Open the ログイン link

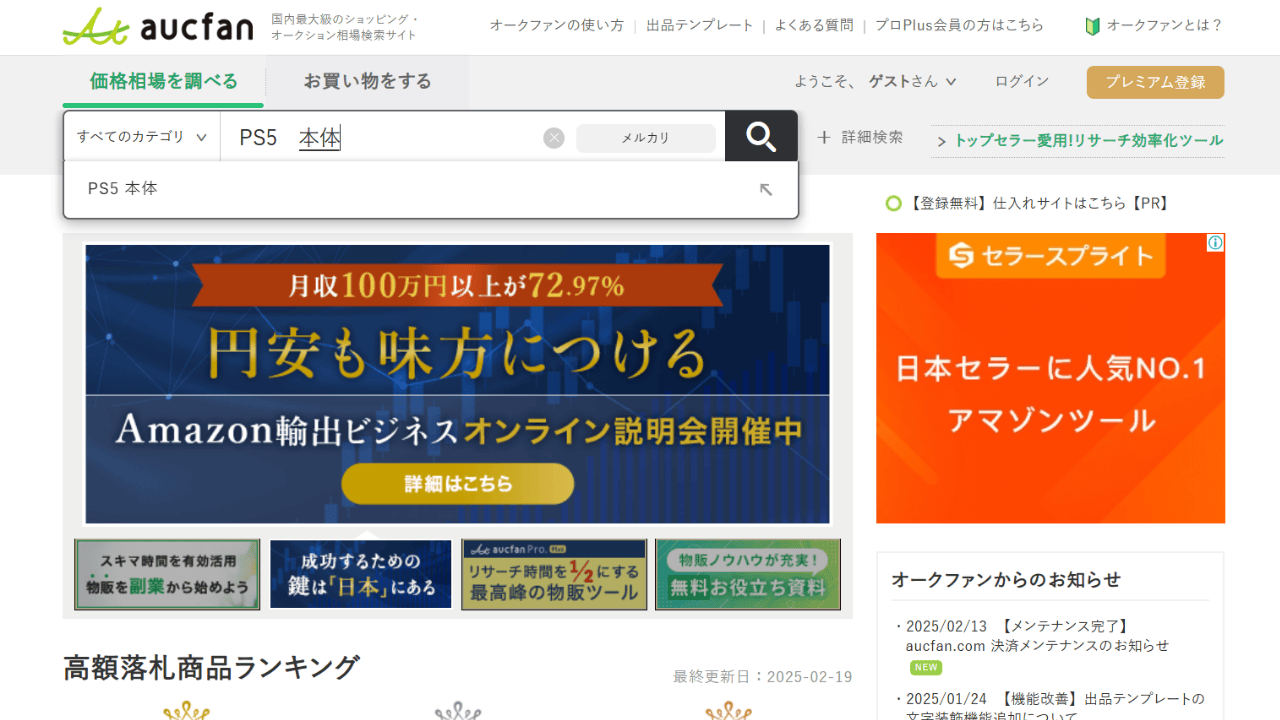[1021, 82]
